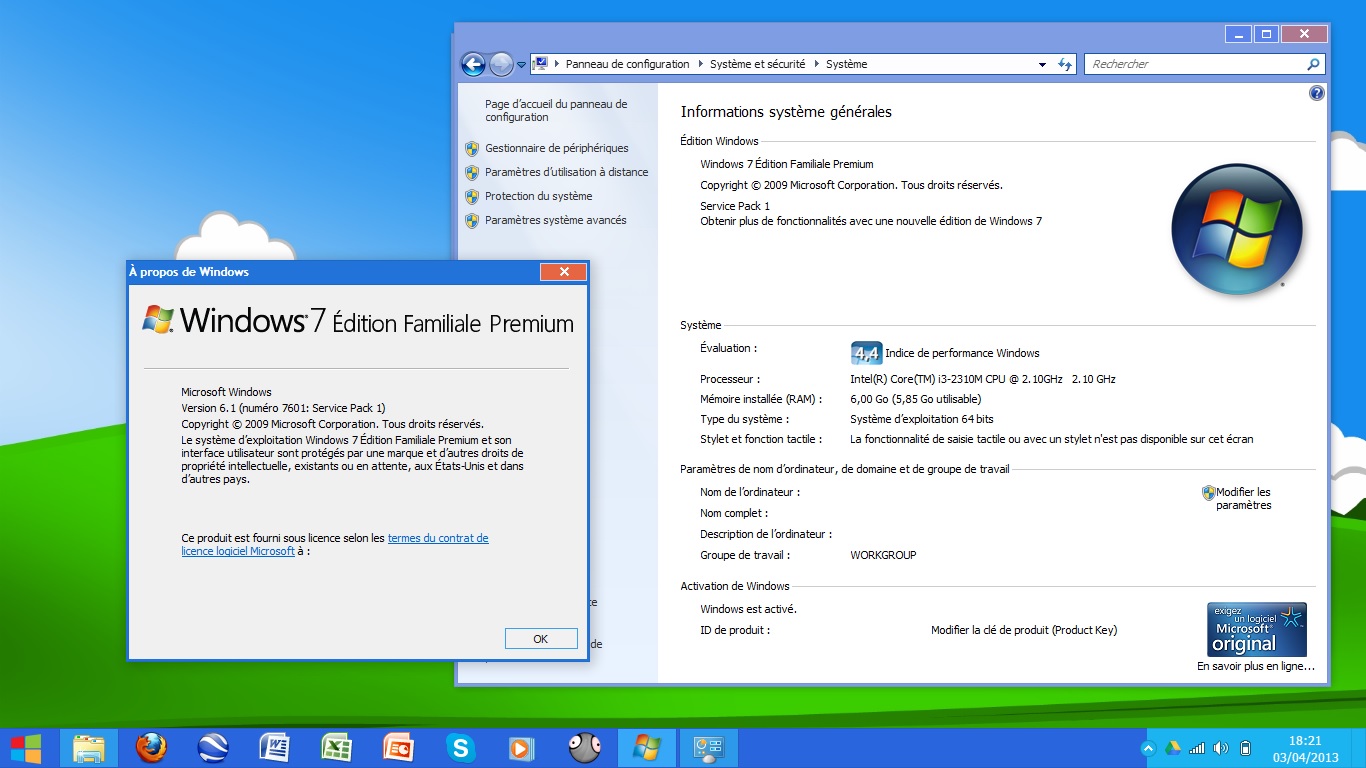Open Protection du système
The height and width of the screenshot is (768, 1366).
pos(539,196)
